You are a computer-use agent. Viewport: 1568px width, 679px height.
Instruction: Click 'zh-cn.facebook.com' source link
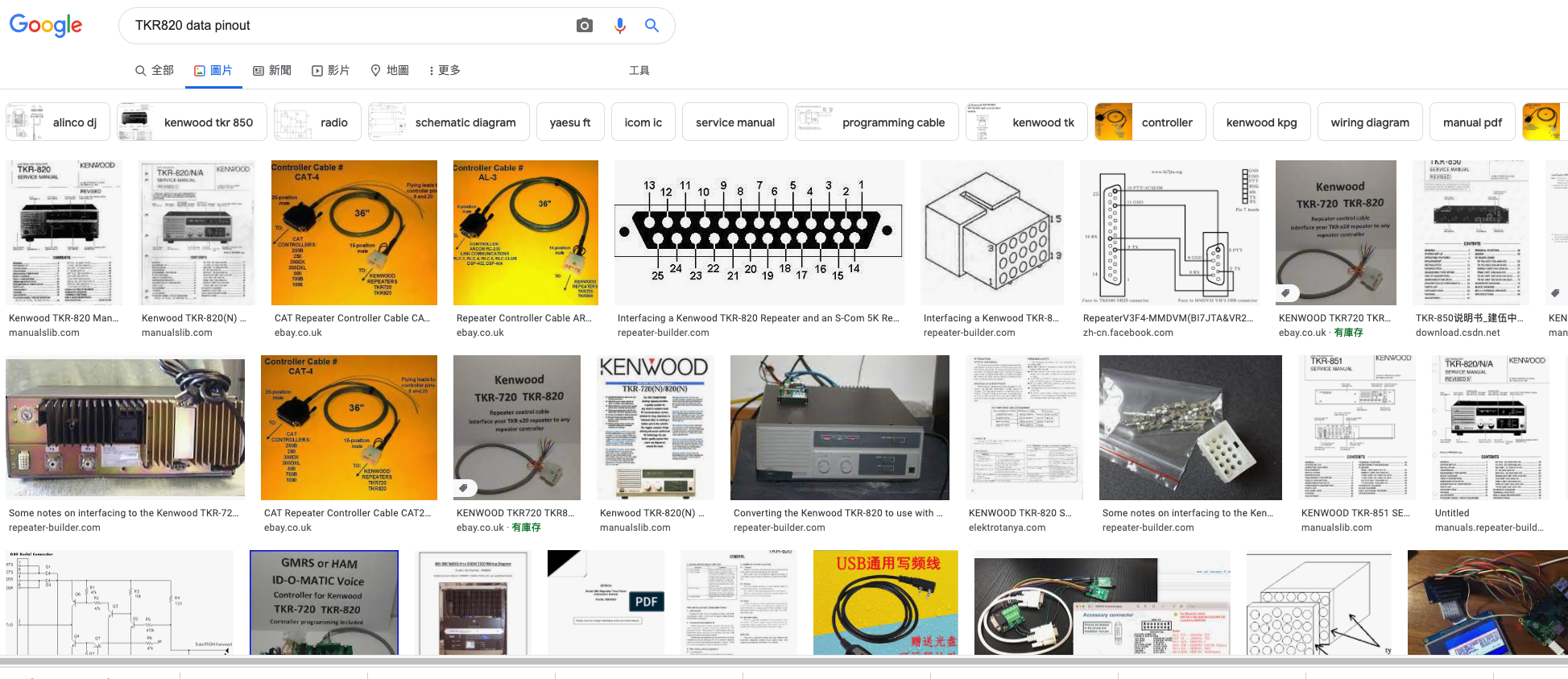[x=1128, y=333]
